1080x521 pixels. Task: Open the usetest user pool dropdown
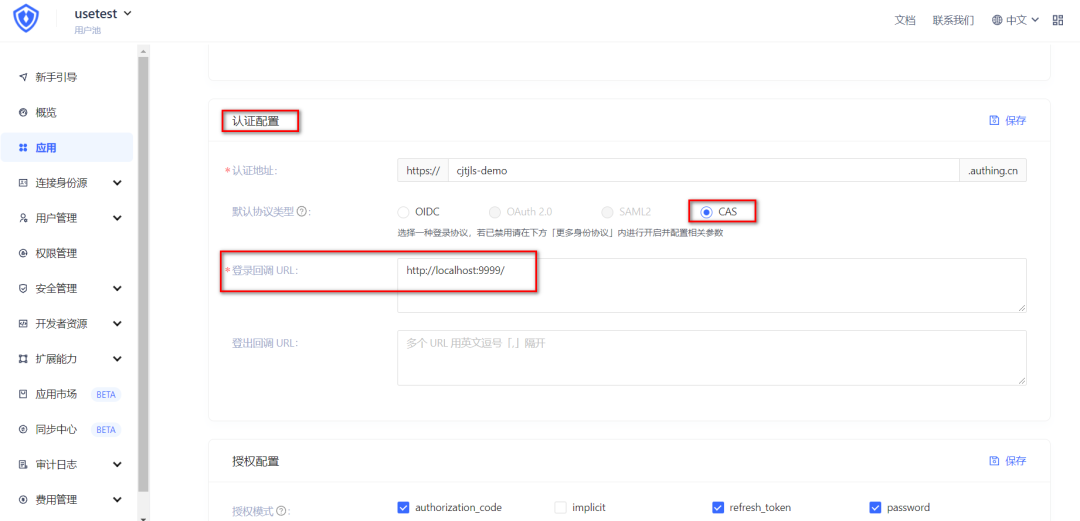point(103,14)
